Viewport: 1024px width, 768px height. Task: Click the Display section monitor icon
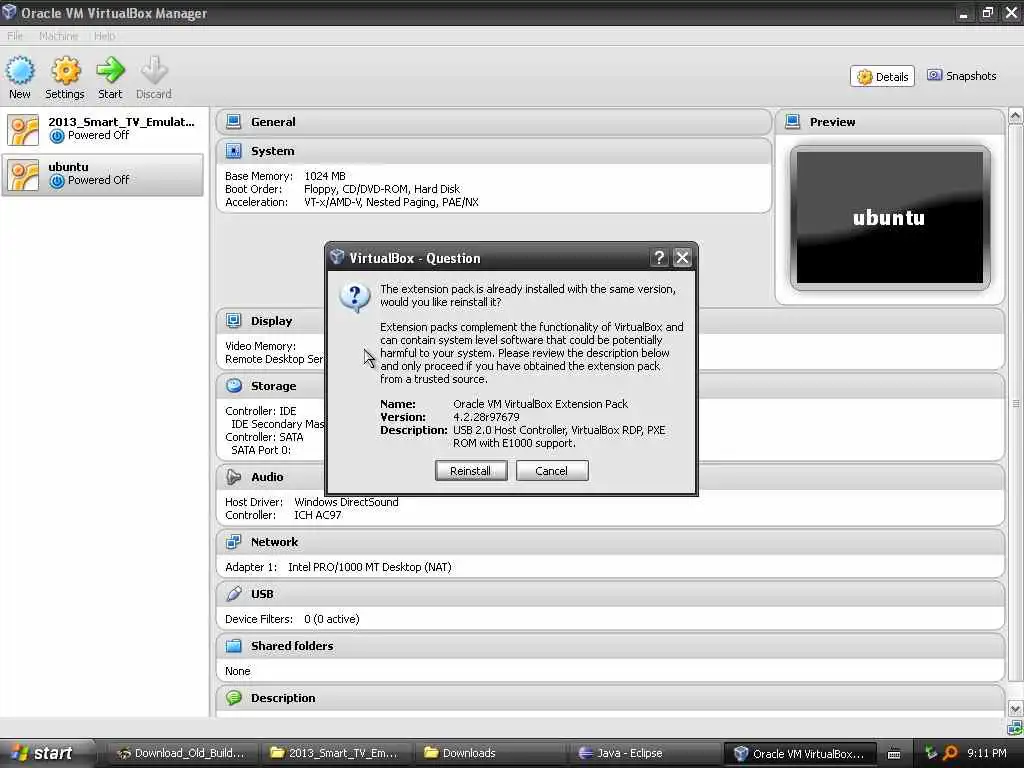233,321
